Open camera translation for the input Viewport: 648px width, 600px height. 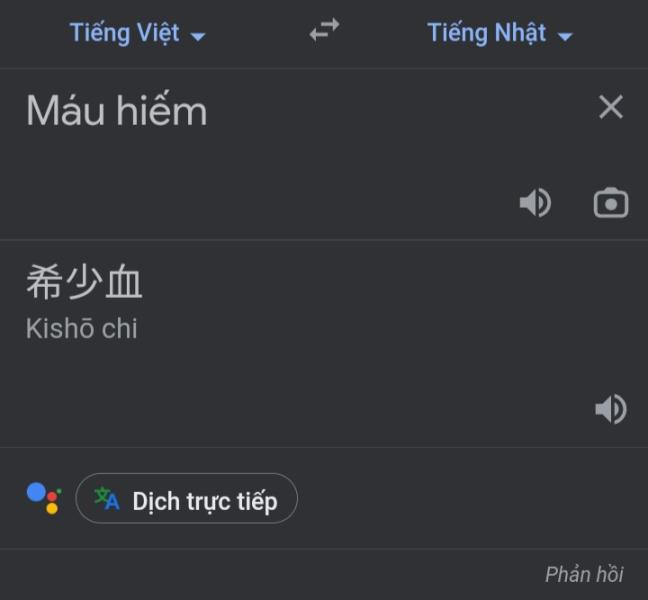click(x=611, y=202)
